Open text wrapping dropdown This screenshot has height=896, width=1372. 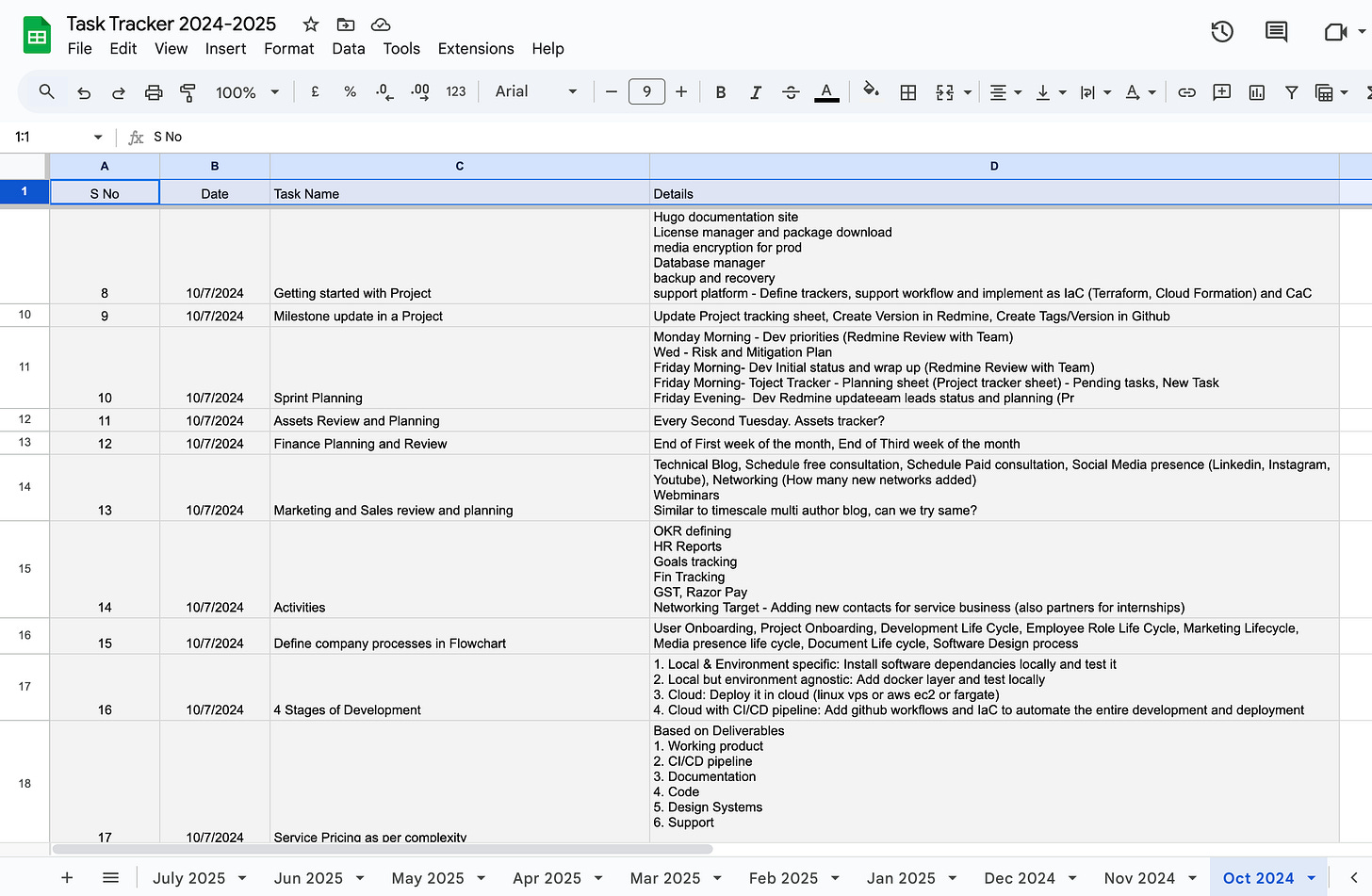[1095, 92]
